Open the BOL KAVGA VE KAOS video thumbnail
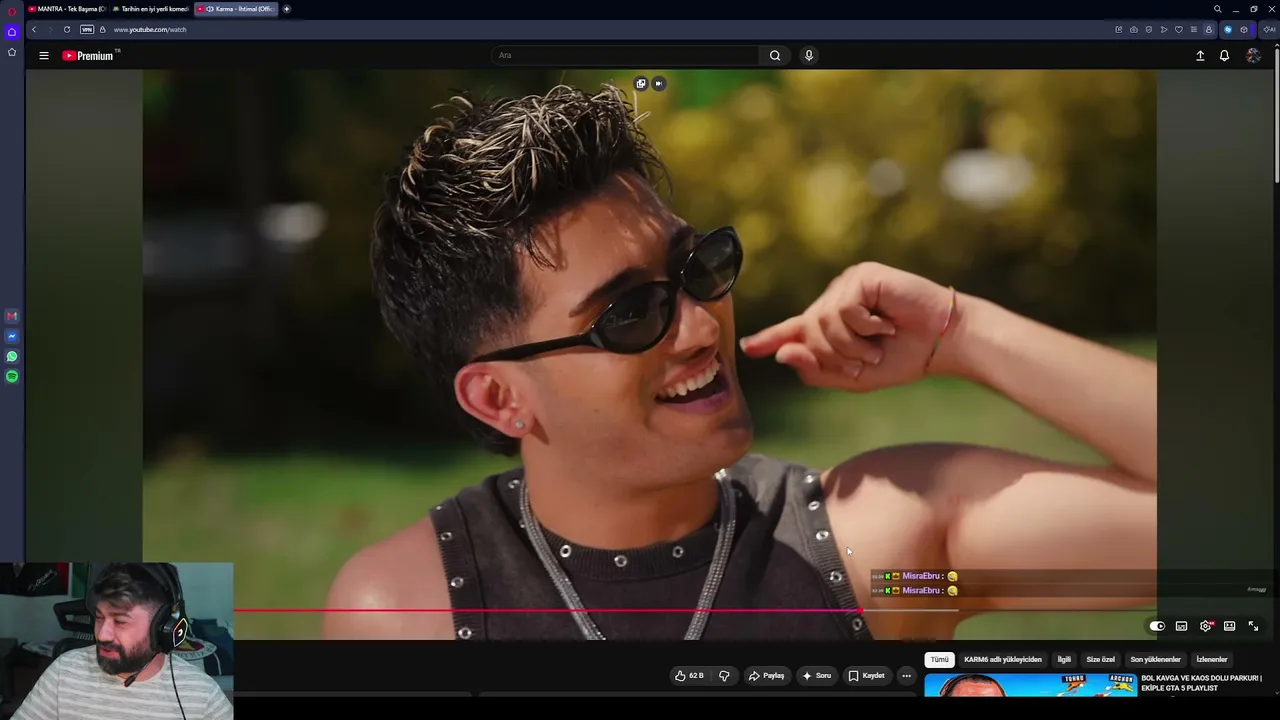This screenshot has width=1280, height=720. (x=1031, y=685)
